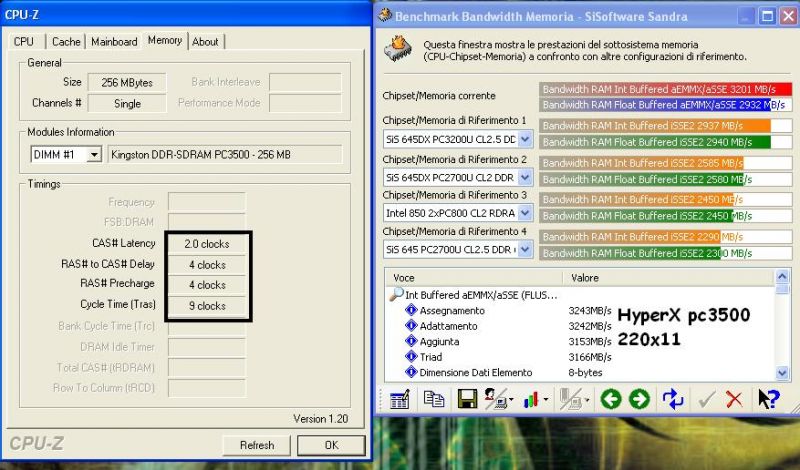Click the RAS# to CAS# Delay 4 clocks field

[x=207, y=265]
